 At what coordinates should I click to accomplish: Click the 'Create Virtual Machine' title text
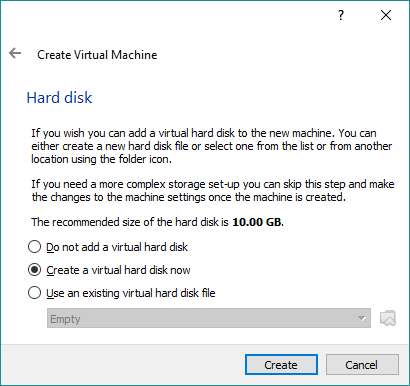pyautogui.click(x=97, y=55)
